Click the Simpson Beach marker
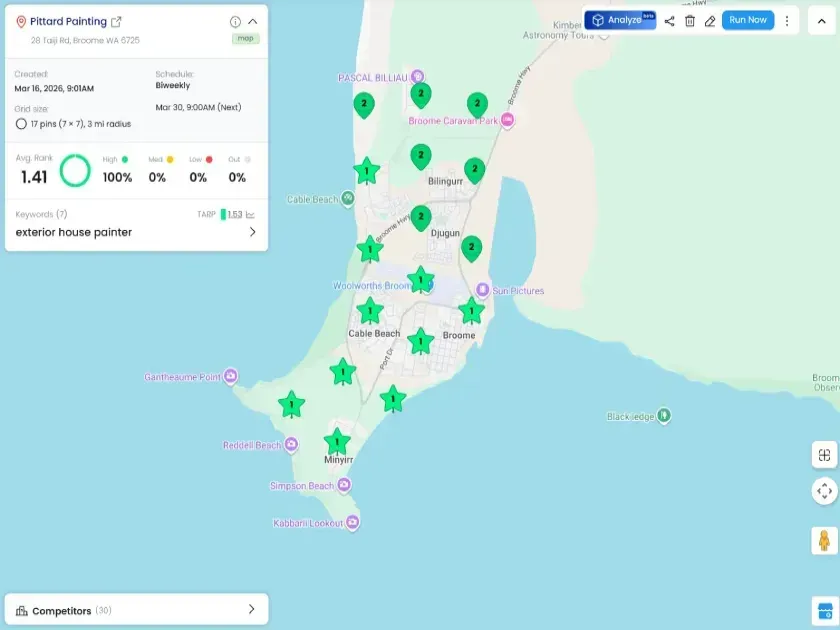Viewport: 840px width, 630px height. point(344,485)
